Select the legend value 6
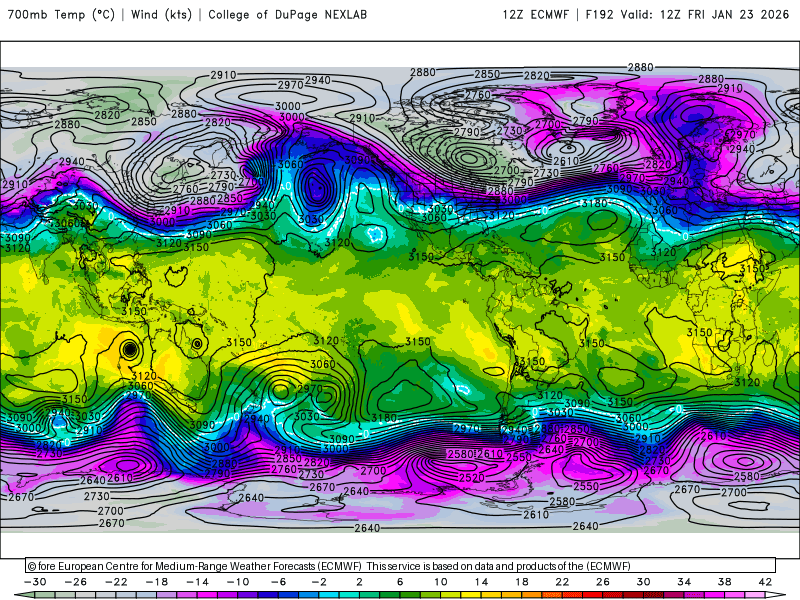The image size is (800, 600). (x=400, y=582)
